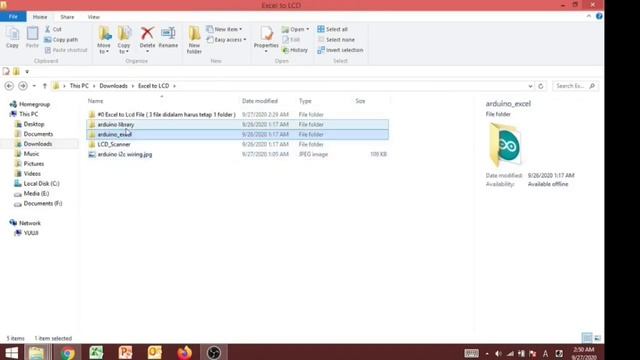Sort by the Type column header
This screenshot has height=360, width=640.
305,101
